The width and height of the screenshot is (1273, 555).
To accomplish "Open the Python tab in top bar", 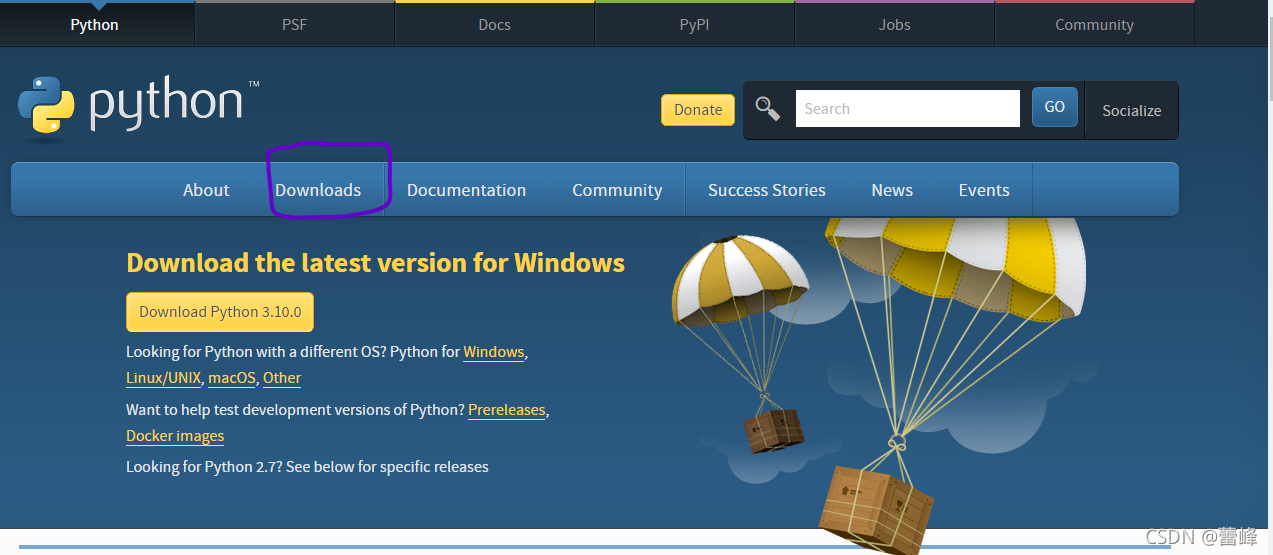I will (x=95, y=24).
